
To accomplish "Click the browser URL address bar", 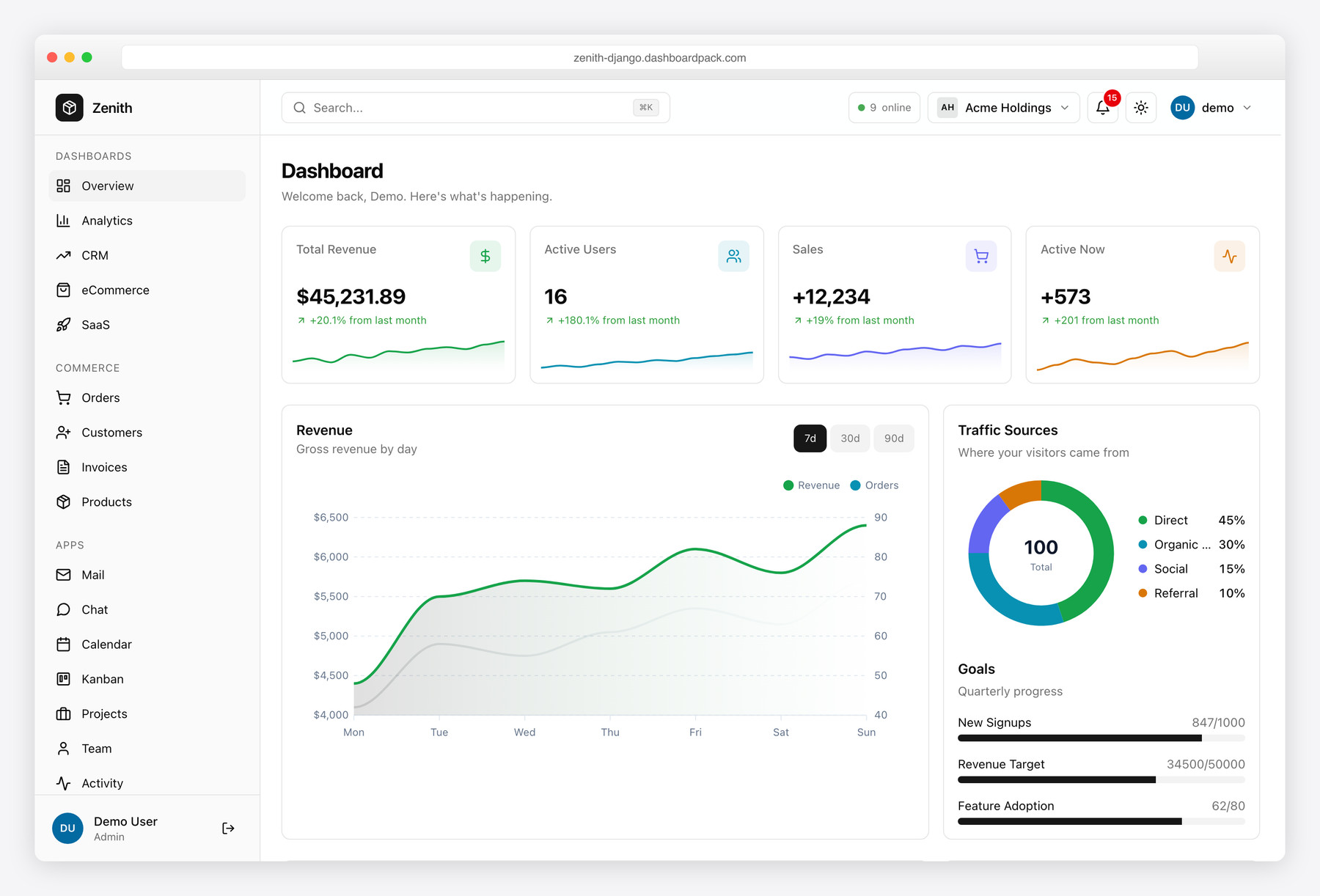I will click(x=660, y=58).
